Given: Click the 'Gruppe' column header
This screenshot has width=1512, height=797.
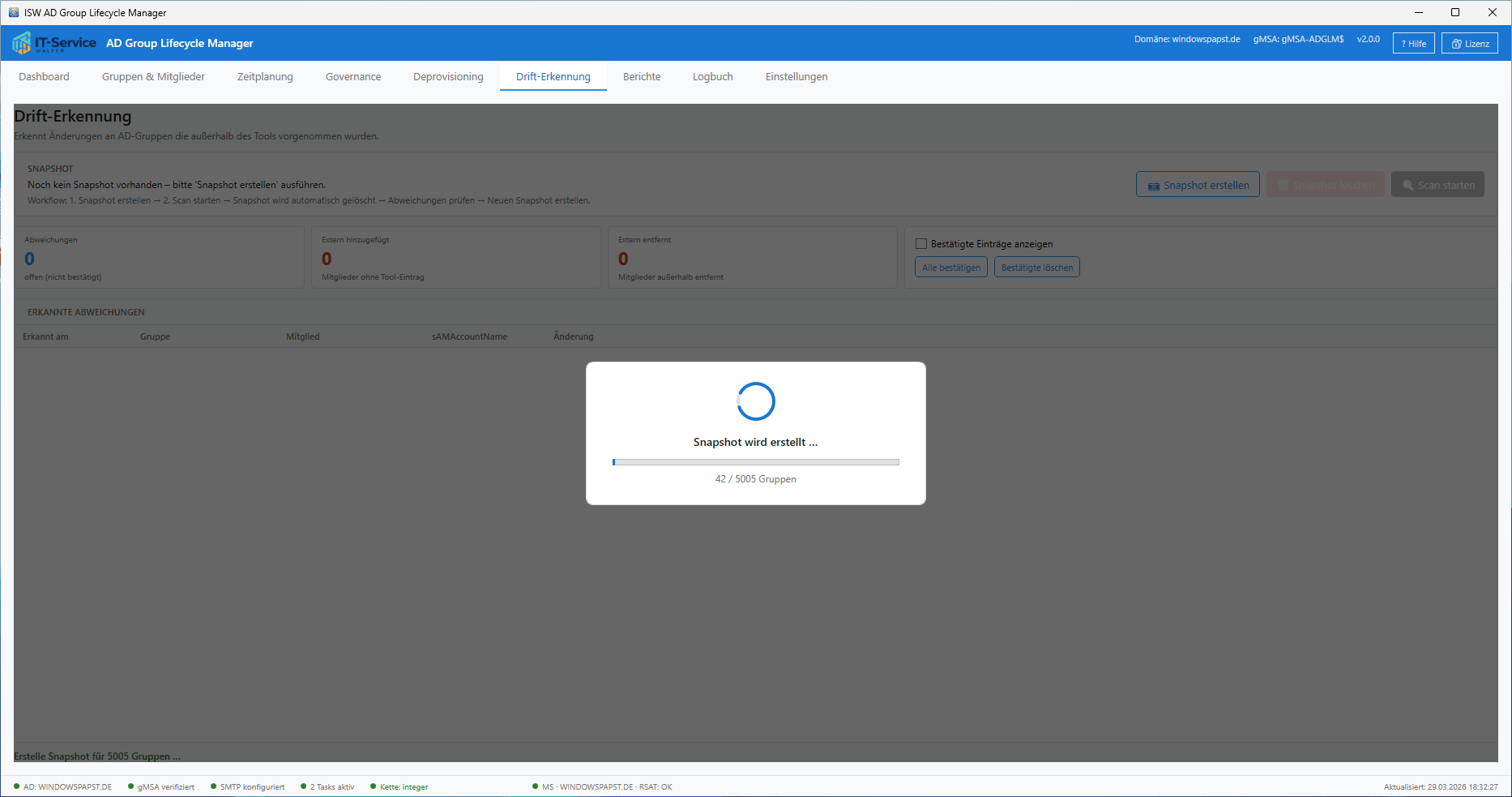Looking at the screenshot, I should (155, 336).
